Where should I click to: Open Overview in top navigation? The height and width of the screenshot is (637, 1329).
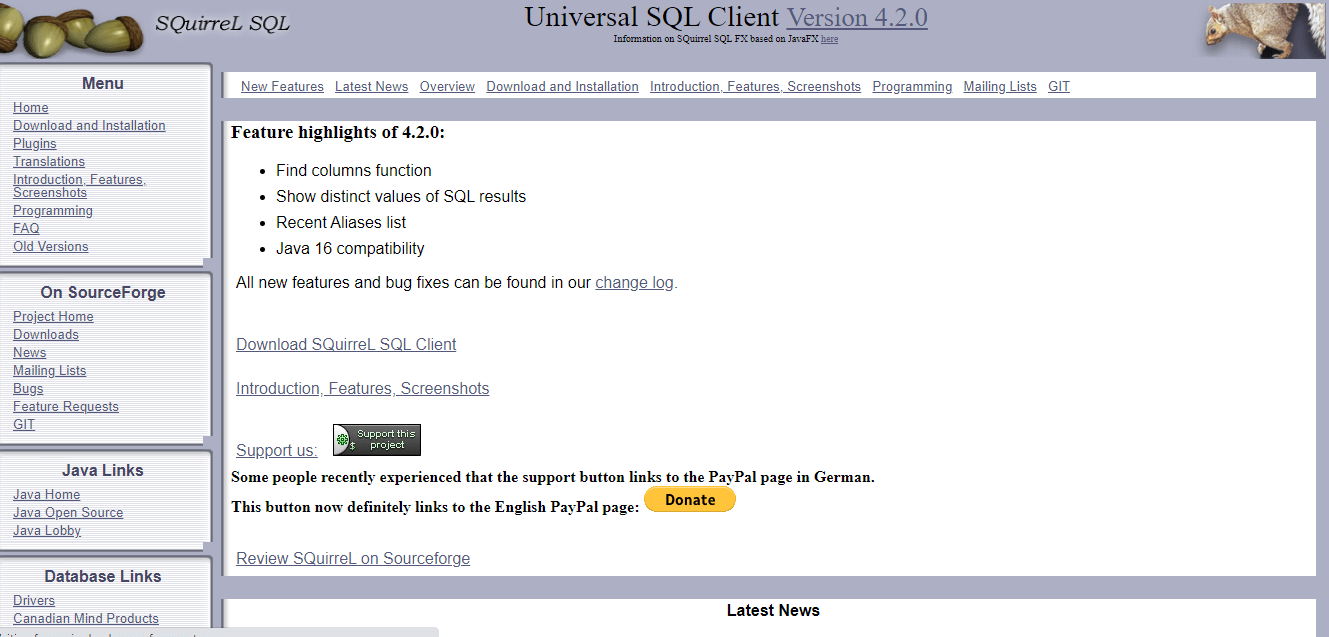point(447,87)
